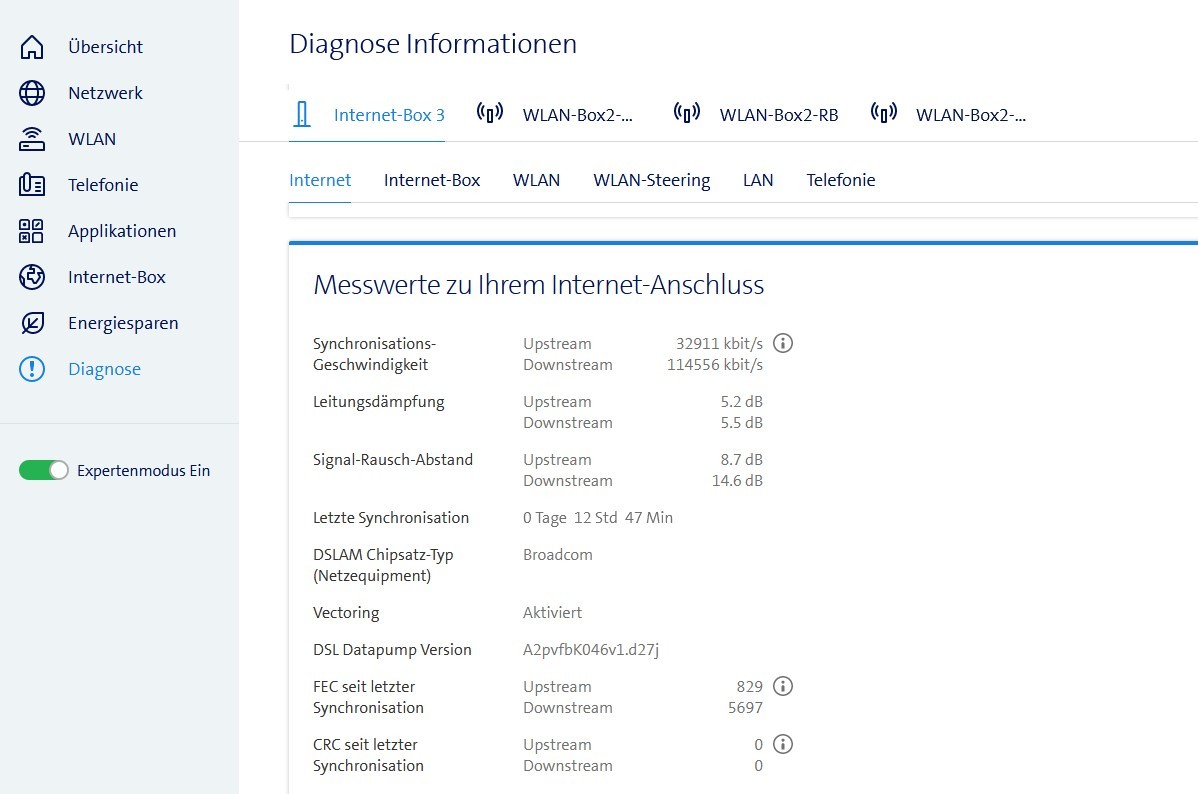Click the Telefonie phone icon
This screenshot has width=1198, height=794.
pyautogui.click(x=32, y=185)
